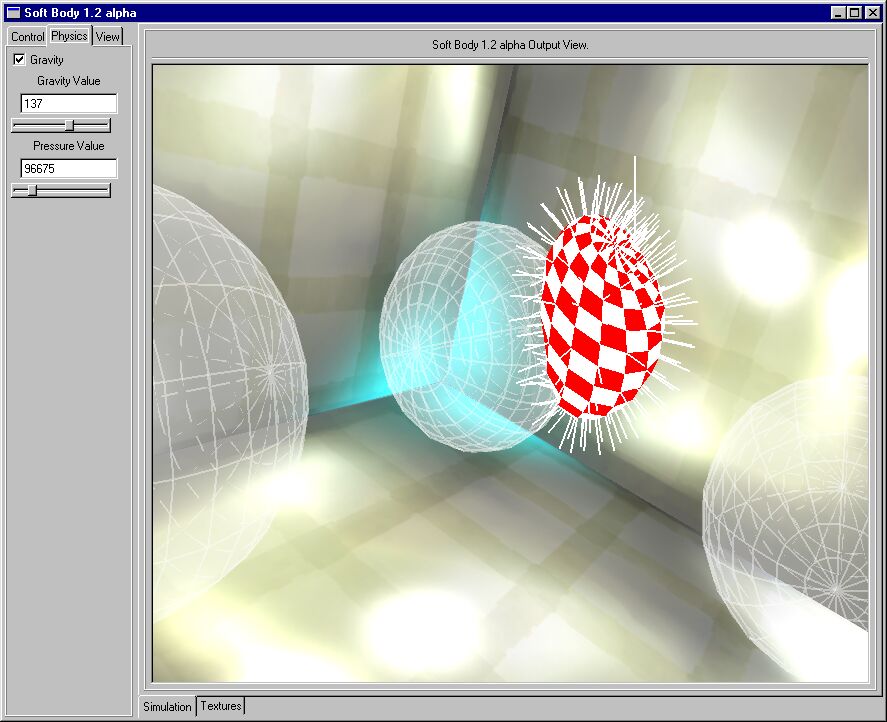
Task: Open the Textures bottom tab
Action: [x=221, y=706]
